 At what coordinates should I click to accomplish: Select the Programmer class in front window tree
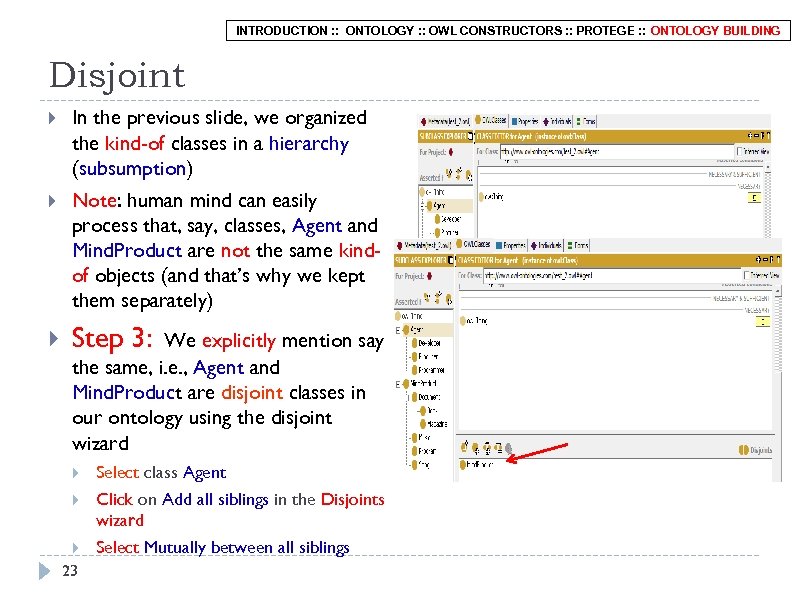pyautogui.click(x=428, y=370)
